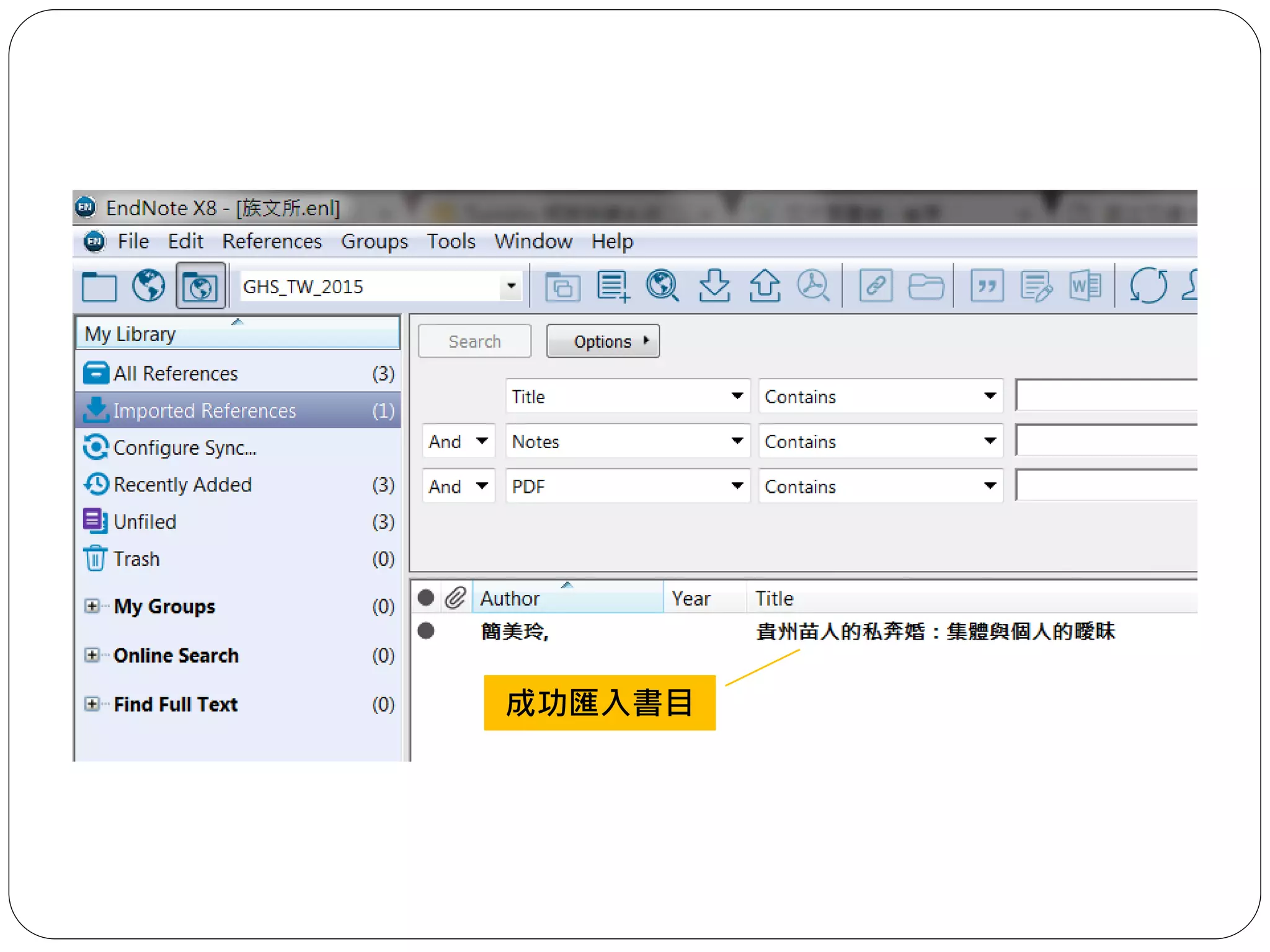This screenshot has height=952, width=1270.
Task: Select All References in My Library
Action: click(x=175, y=374)
